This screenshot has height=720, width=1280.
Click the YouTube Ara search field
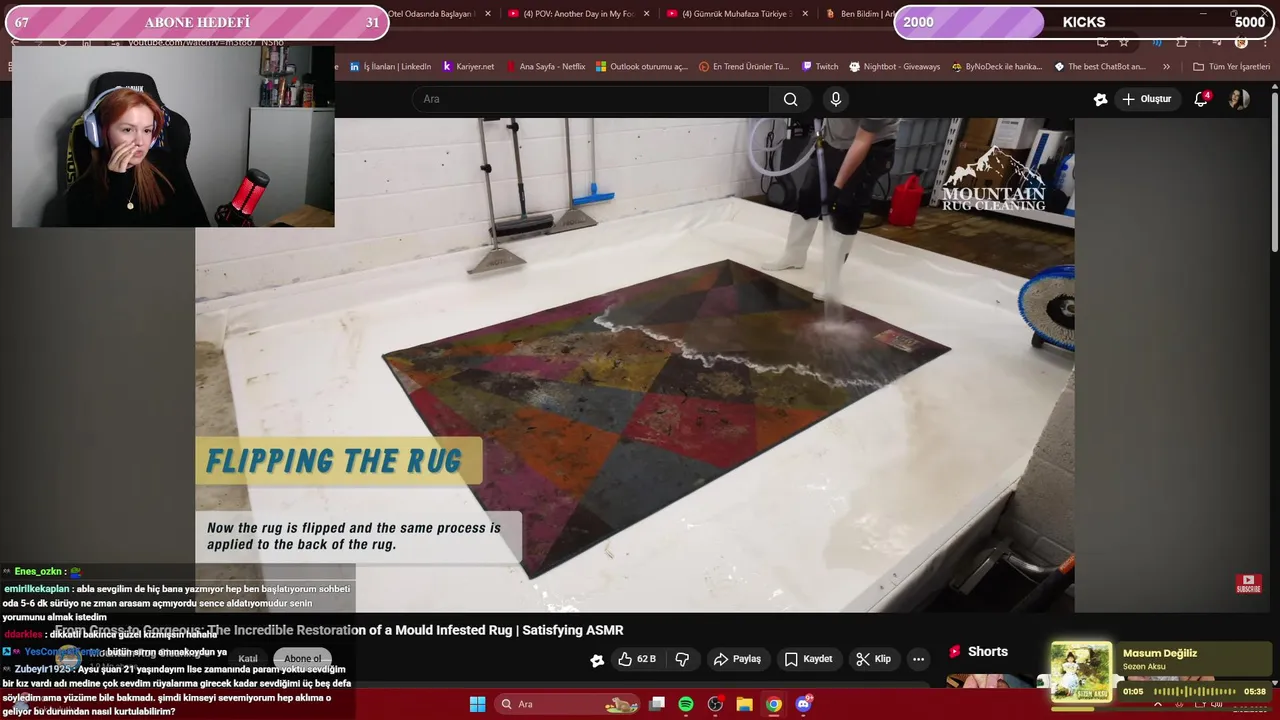click(x=590, y=99)
